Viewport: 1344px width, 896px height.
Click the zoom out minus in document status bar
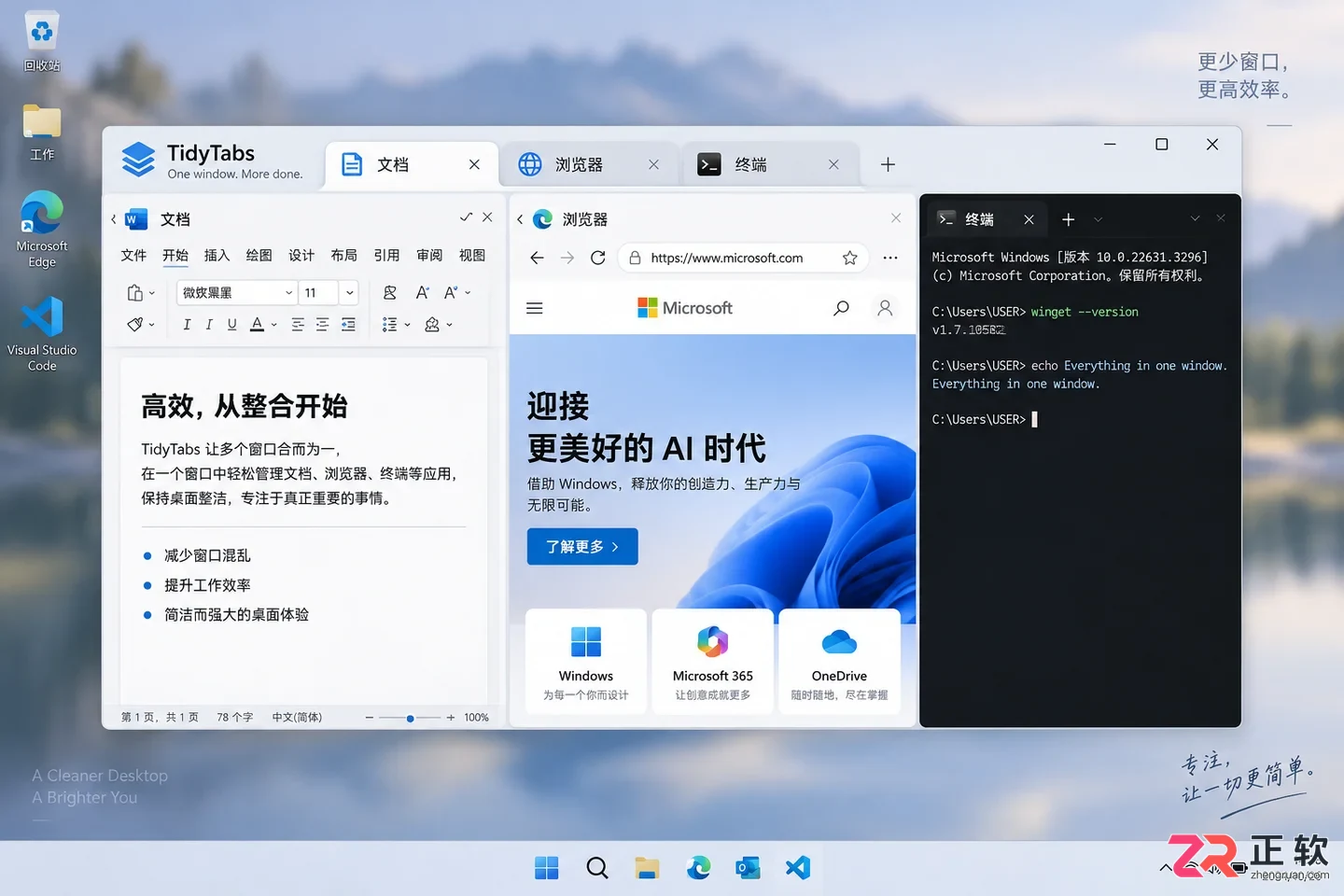[370, 718]
